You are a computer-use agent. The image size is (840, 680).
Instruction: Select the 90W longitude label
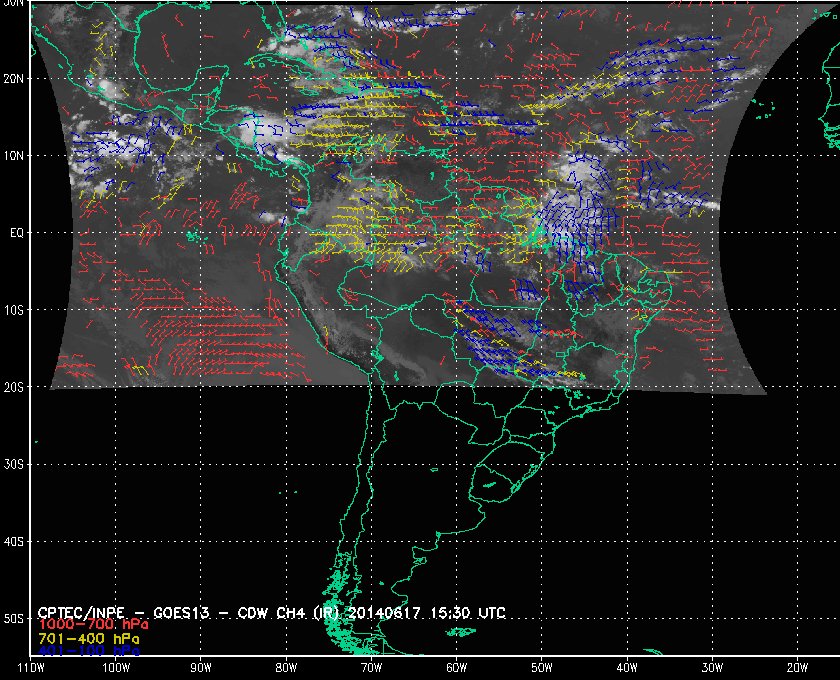coord(201,668)
